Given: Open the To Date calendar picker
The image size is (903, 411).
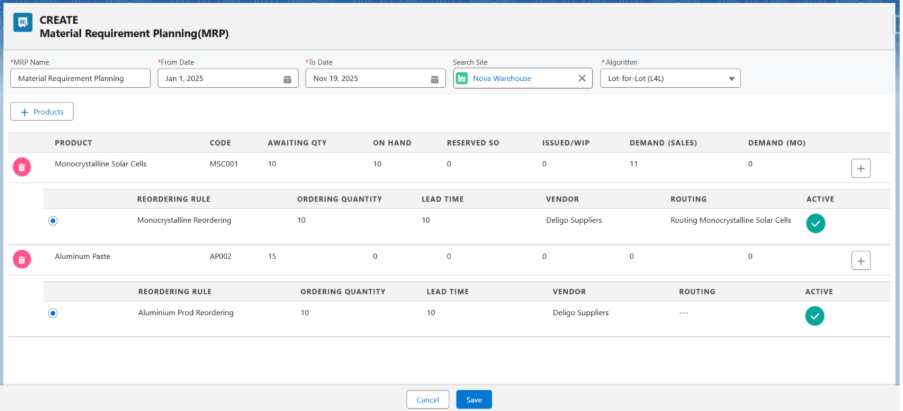Looking at the screenshot, I should (x=434, y=78).
